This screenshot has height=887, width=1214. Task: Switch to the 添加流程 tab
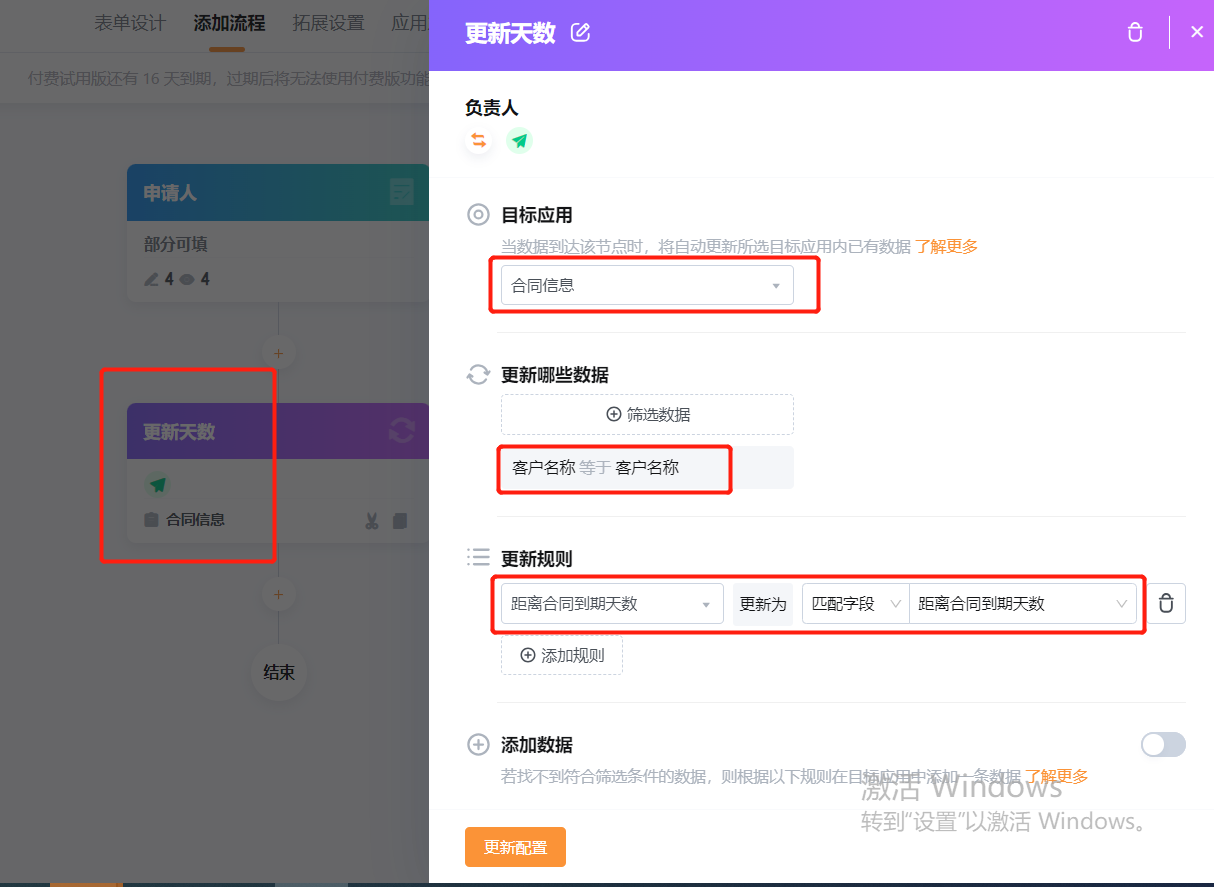(229, 23)
